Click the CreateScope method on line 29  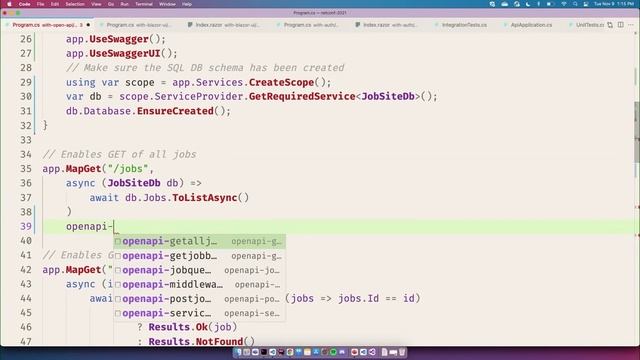point(281,82)
